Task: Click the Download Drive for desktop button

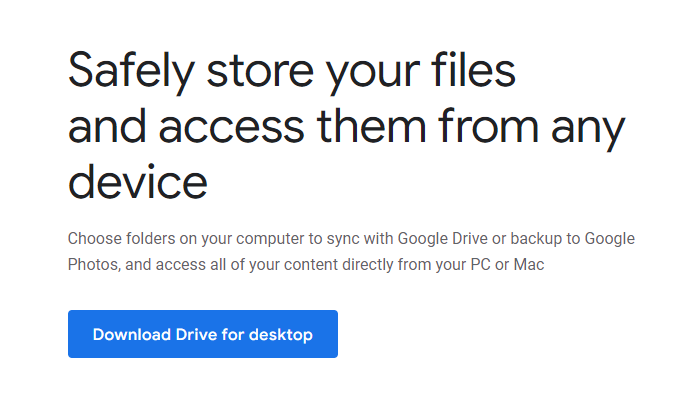Action: [x=202, y=334]
